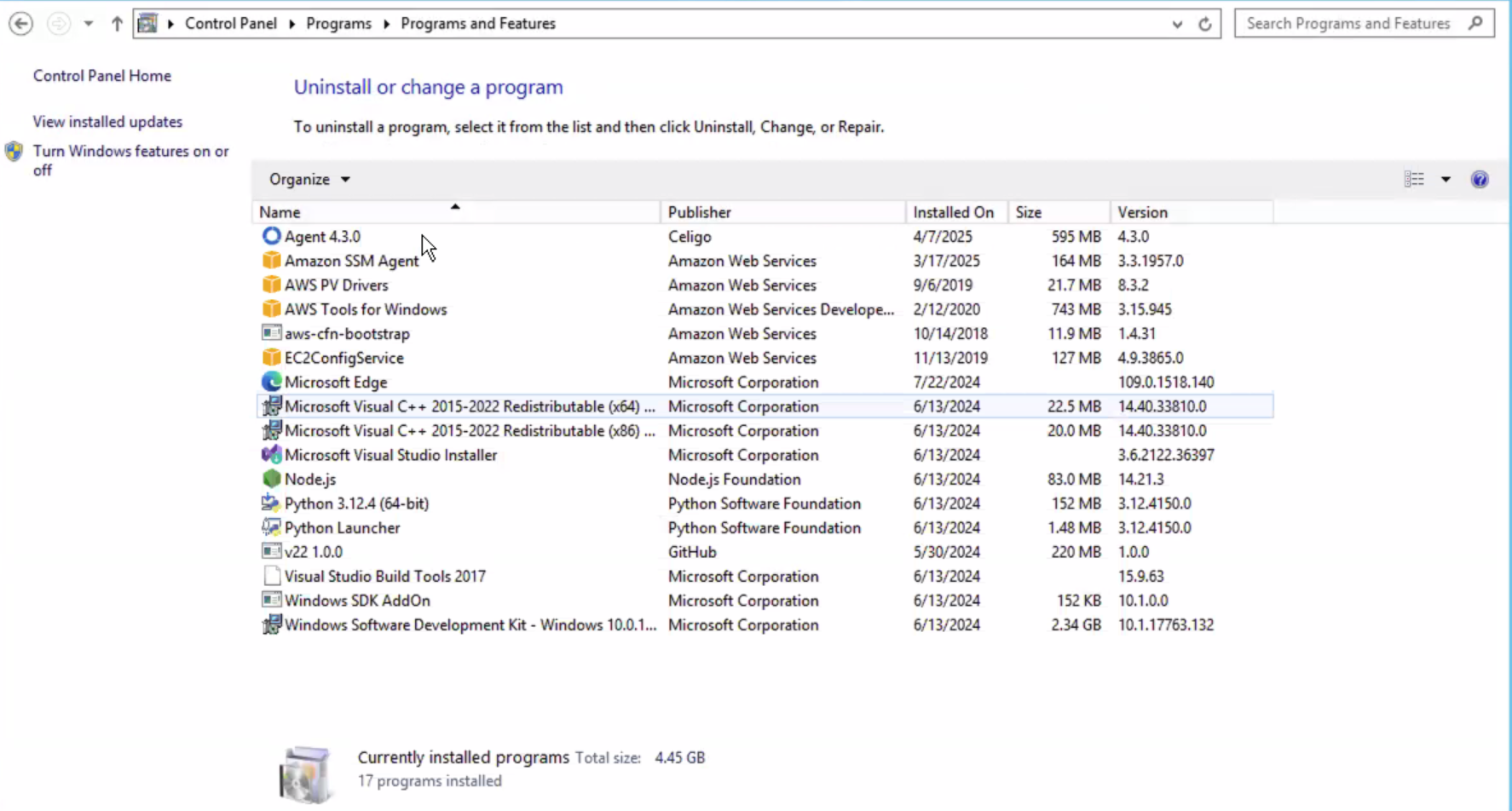Click the Control Panel icon in address bar
The width and height of the screenshot is (1512, 811).
[147, 23]
